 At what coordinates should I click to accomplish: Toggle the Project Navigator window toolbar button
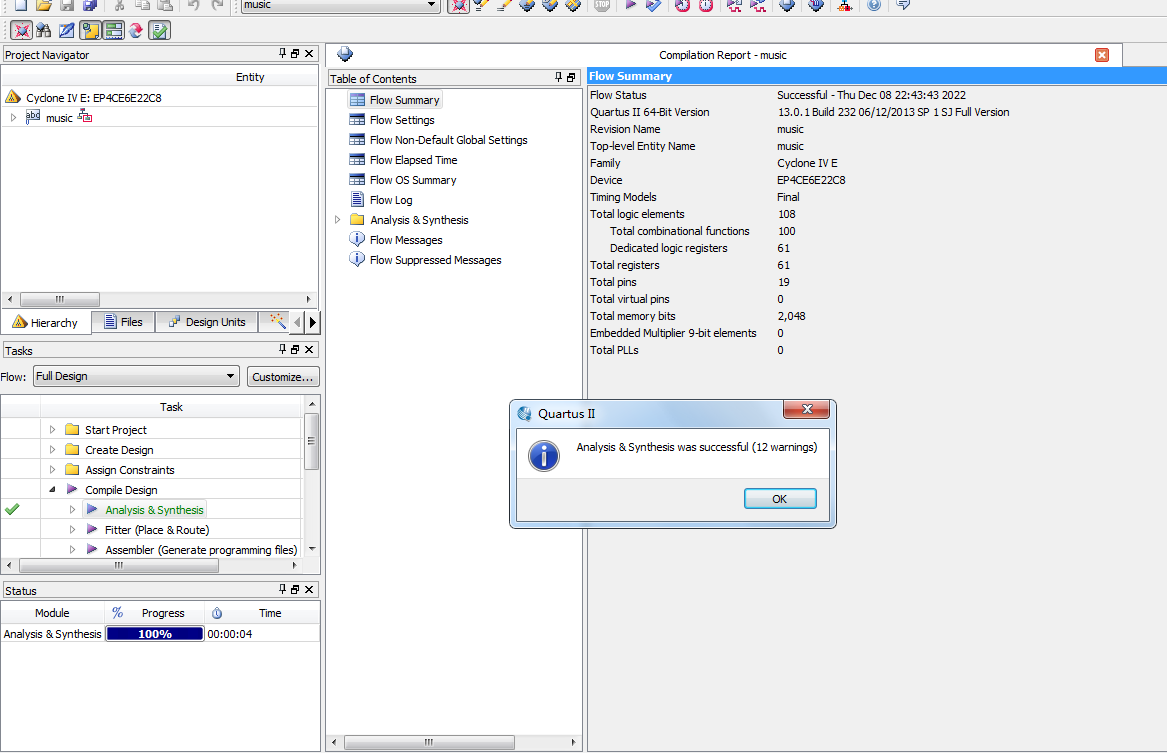[90, 30]
